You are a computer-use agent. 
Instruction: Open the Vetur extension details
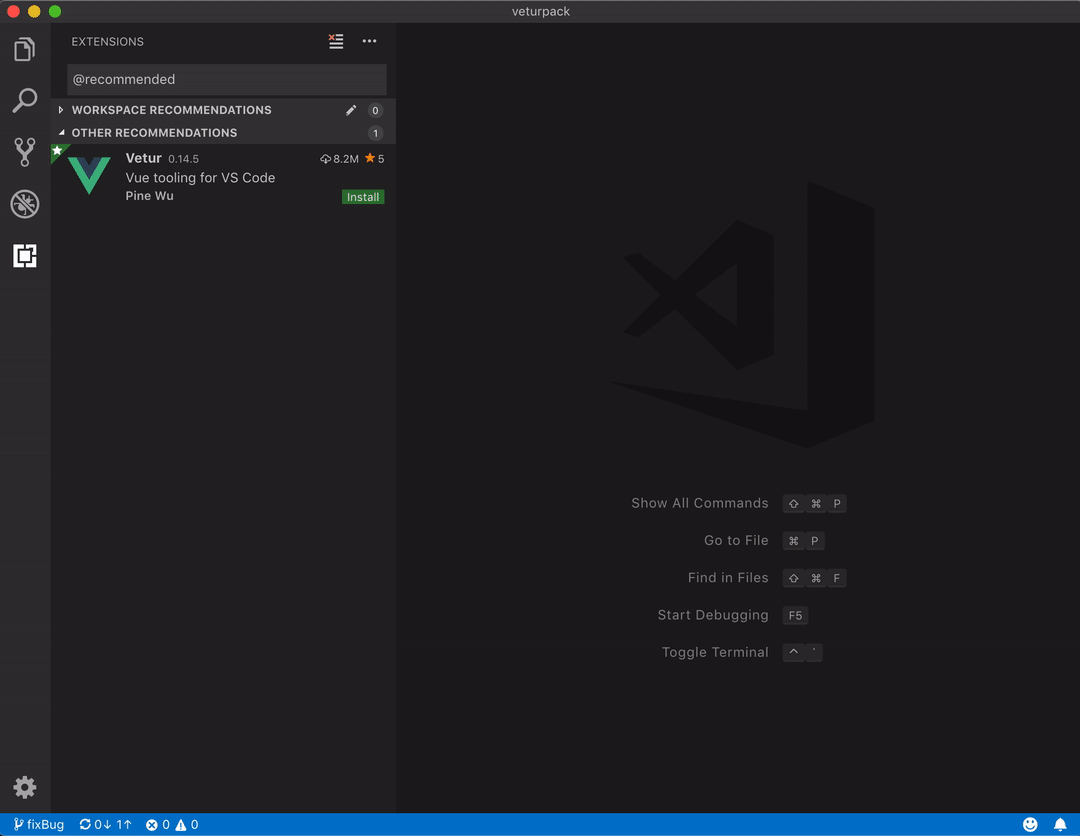[200, 178]
